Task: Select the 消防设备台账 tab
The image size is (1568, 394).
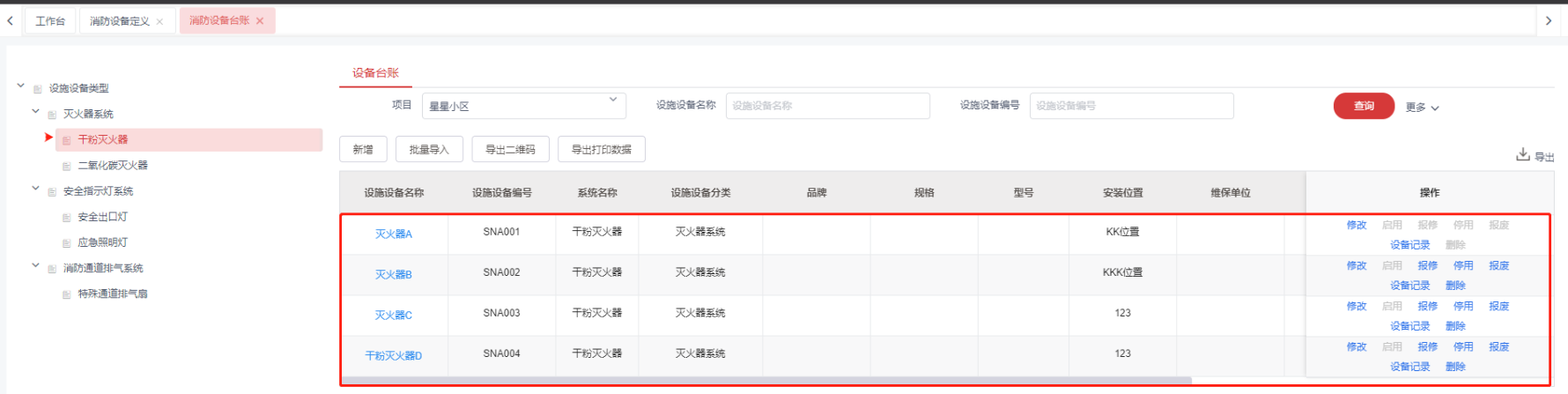Action: click(219, 20)
